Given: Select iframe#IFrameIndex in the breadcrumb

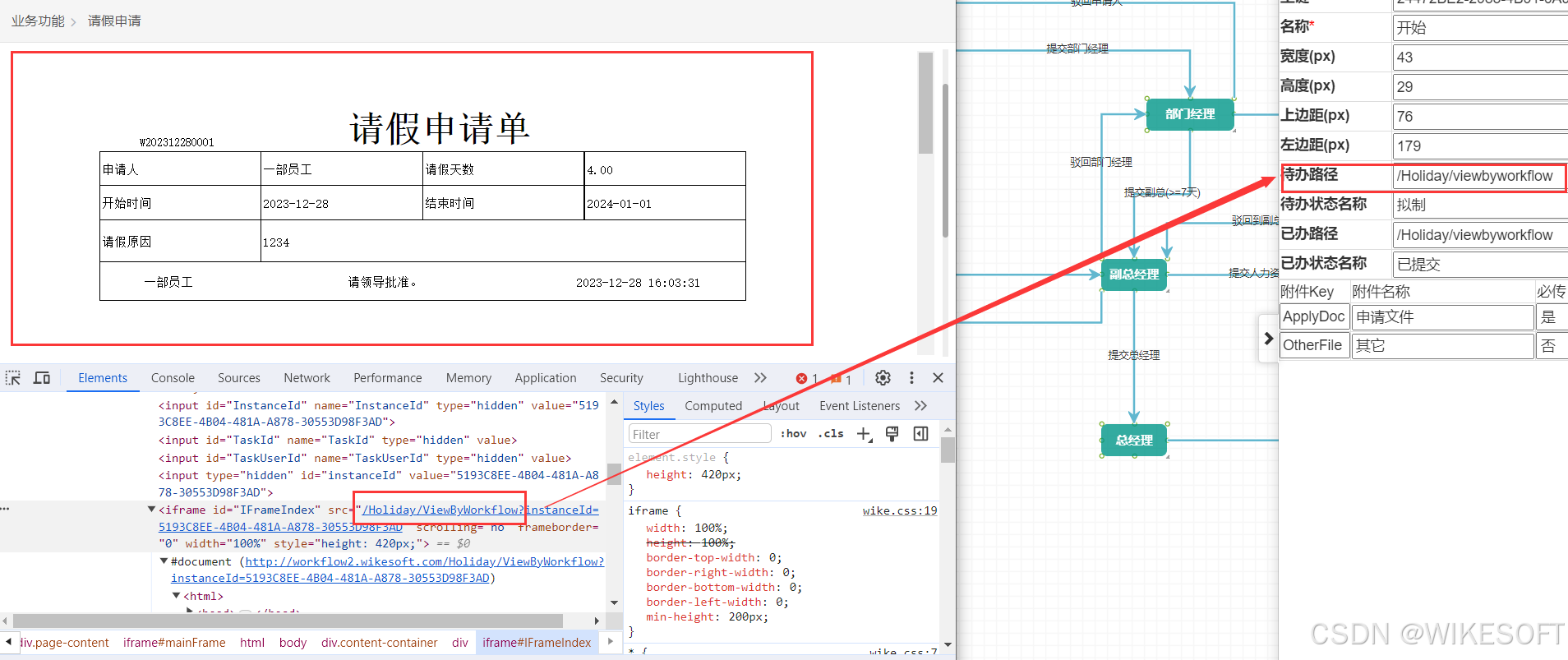Looking at the screenshot, I should click(537, 643).
